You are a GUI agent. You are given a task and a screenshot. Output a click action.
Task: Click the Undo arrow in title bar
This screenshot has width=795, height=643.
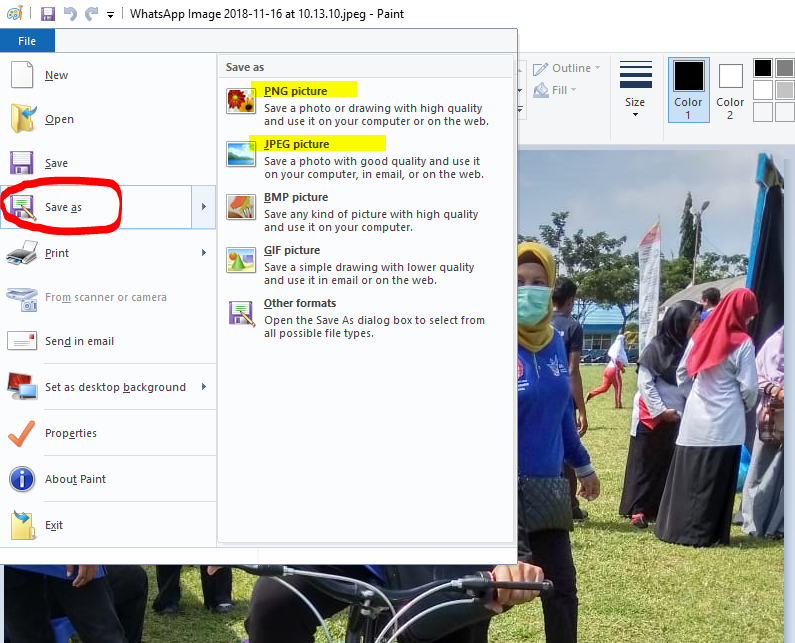tap(70, 14)
